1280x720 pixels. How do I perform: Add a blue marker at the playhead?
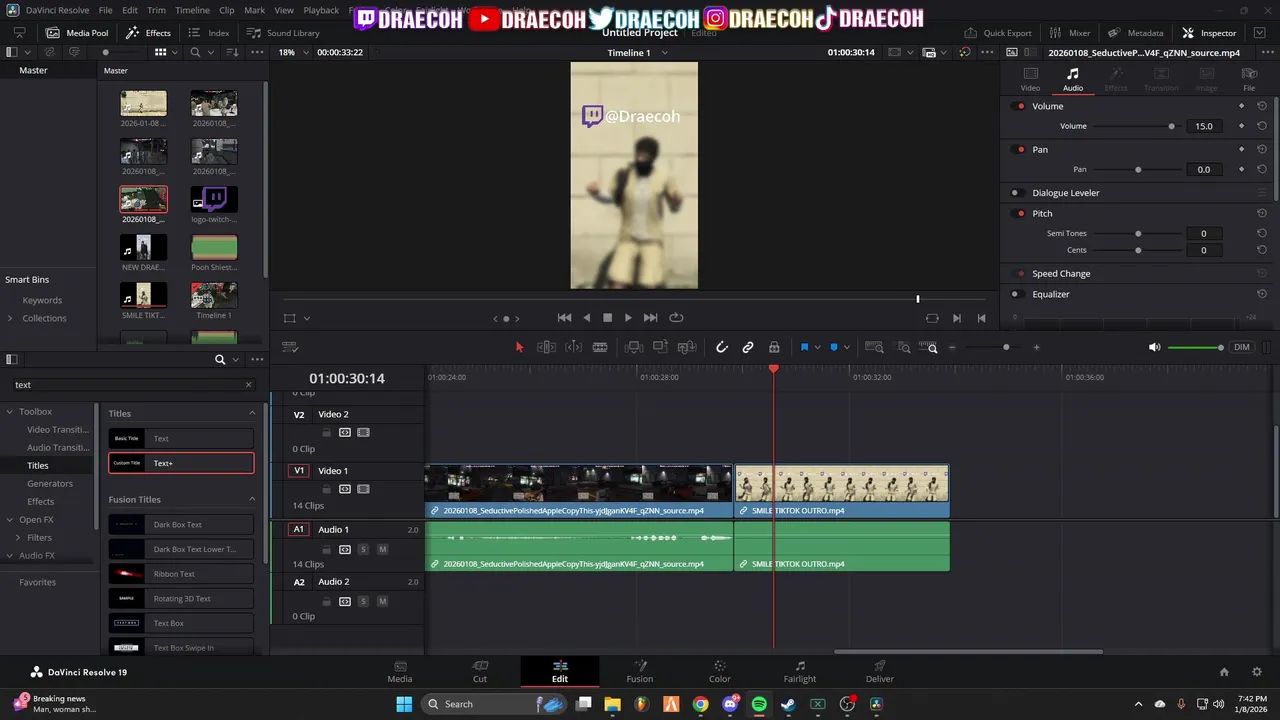pos(834,347)
